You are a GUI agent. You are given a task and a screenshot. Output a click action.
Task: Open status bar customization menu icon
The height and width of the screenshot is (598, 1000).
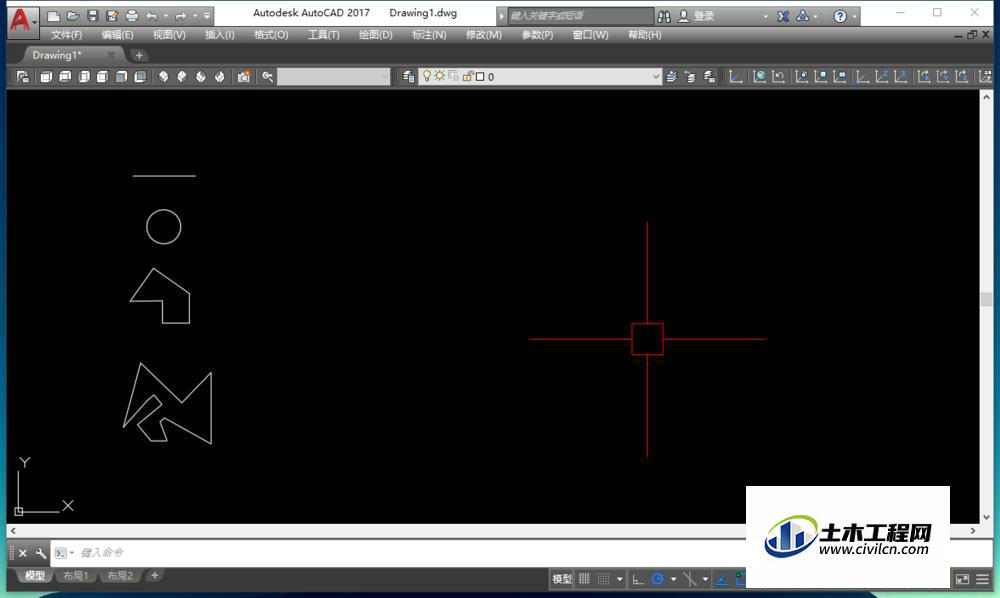point(982,579)
